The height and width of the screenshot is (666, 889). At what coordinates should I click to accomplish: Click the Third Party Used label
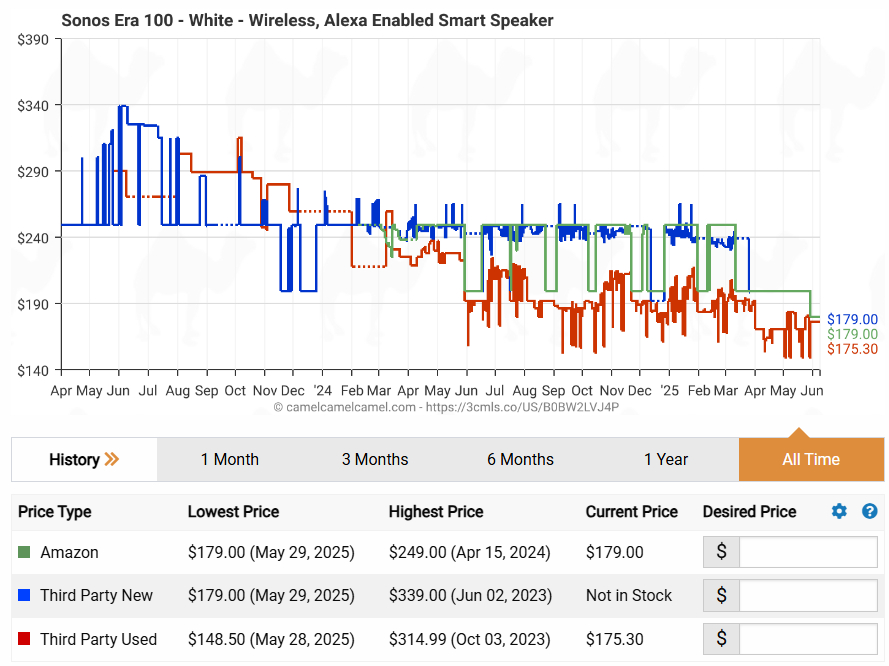[98, 639]
